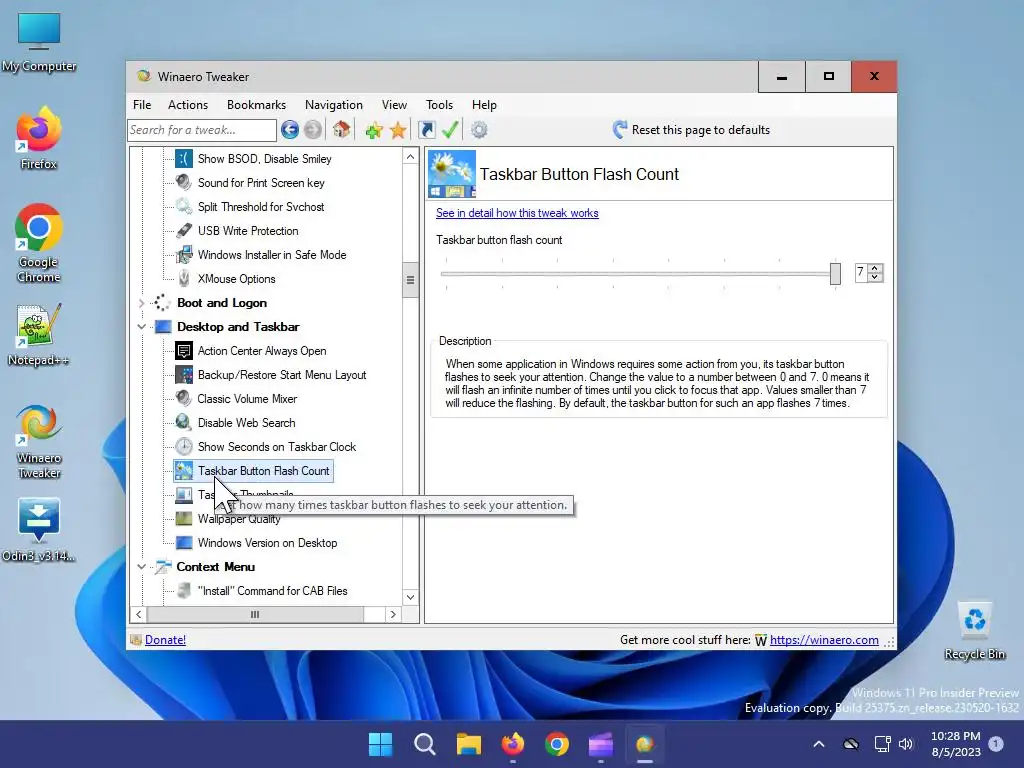Click tree scrollbar down arrow
Screen dimensions: 1024x768
(x=410, y=597)
